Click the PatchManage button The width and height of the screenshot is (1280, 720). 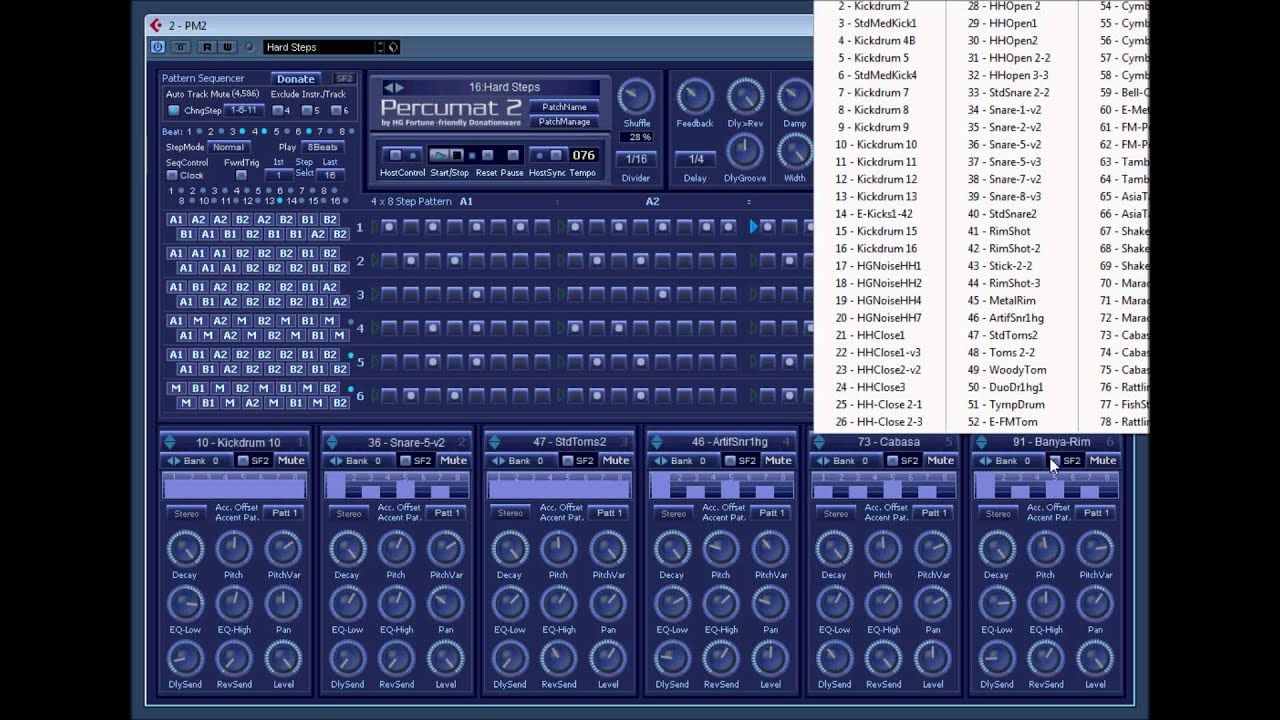pyautogui.click(x=564, y=122)
